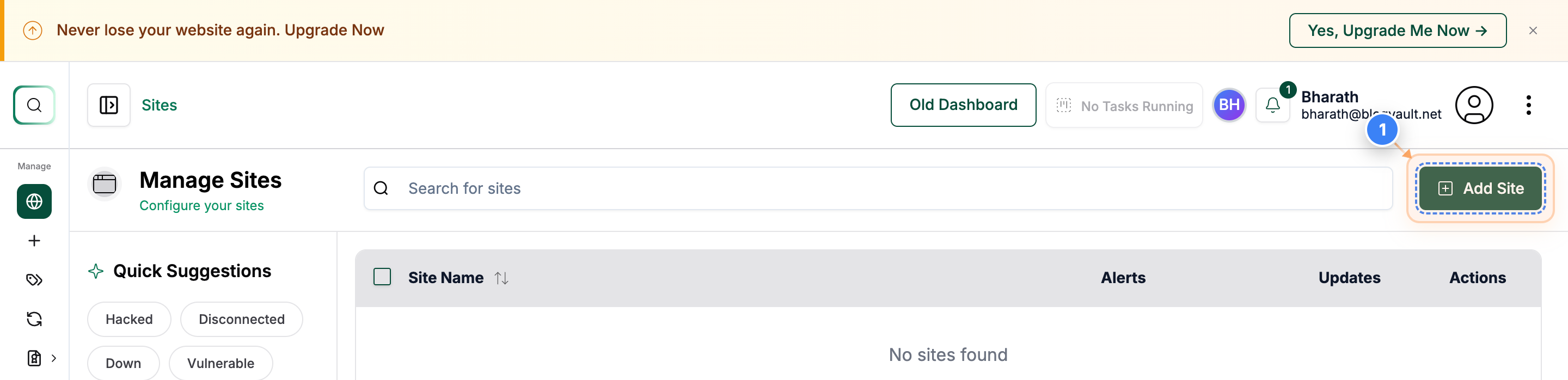
Task: Open notifications via the bell icon
Action: (1273, 105)
